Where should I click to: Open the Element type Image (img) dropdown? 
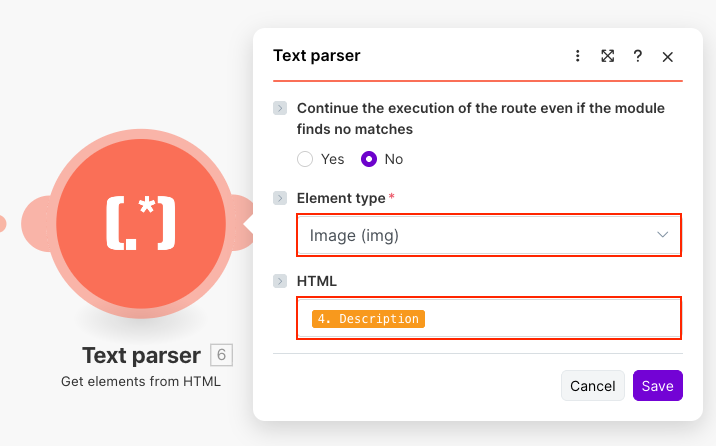pos(488,235)
